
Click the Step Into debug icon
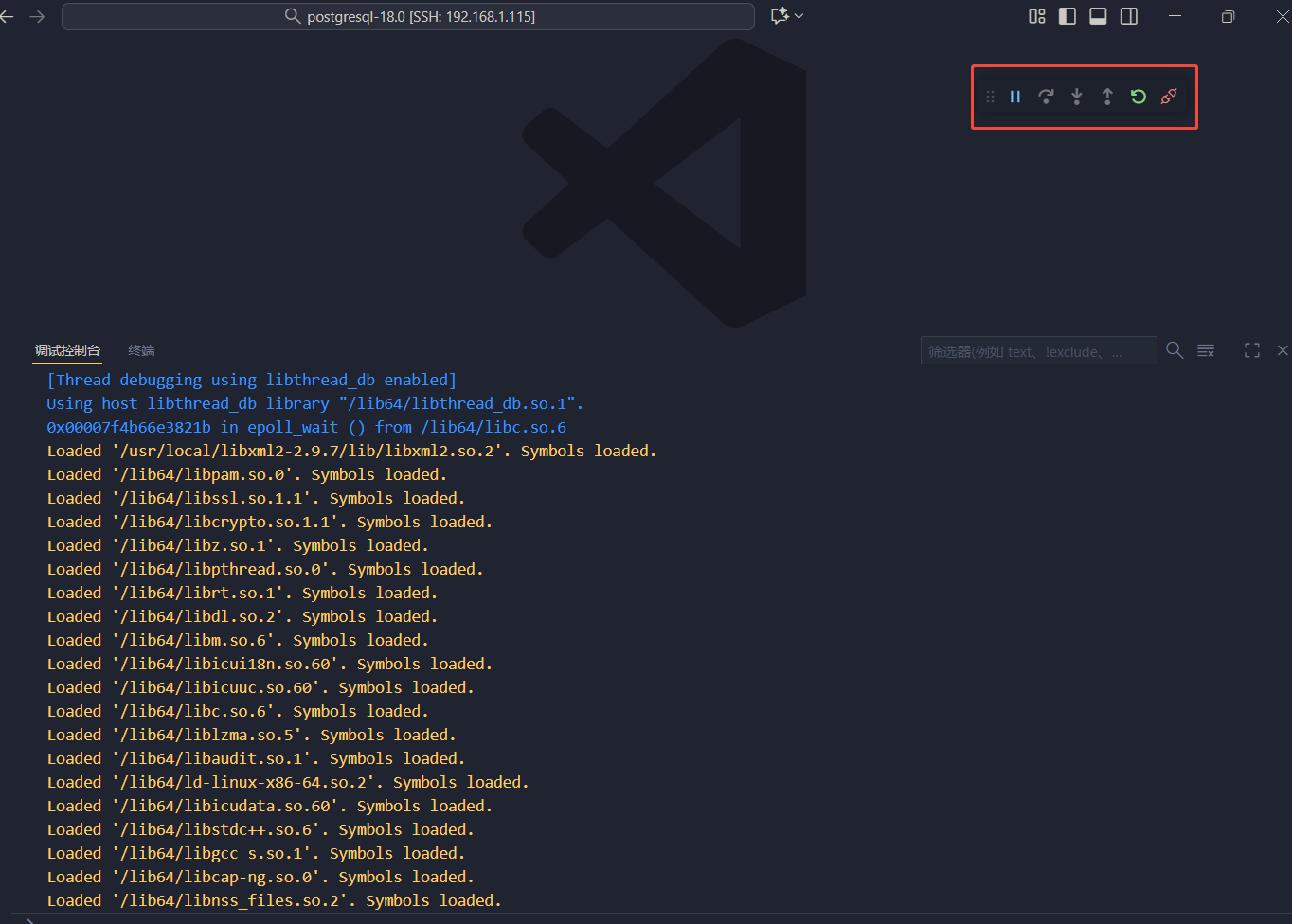[1077, 97]
